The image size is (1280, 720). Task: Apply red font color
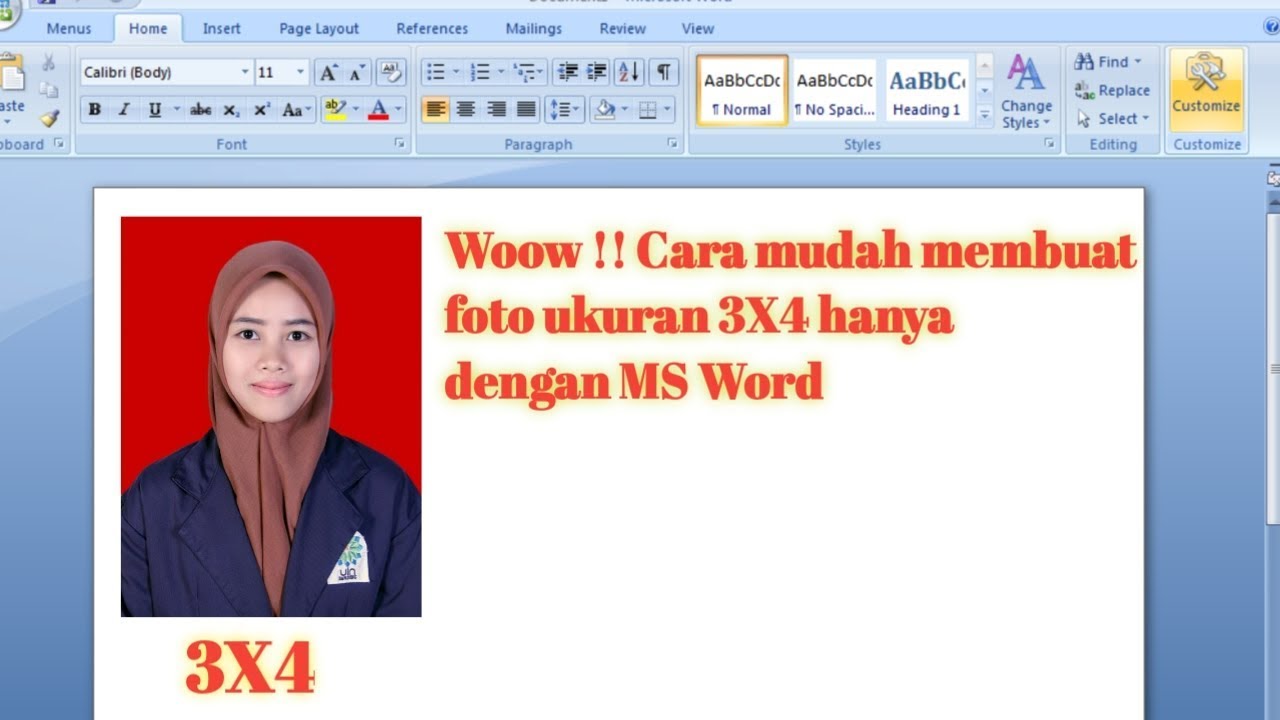point(378,109)
